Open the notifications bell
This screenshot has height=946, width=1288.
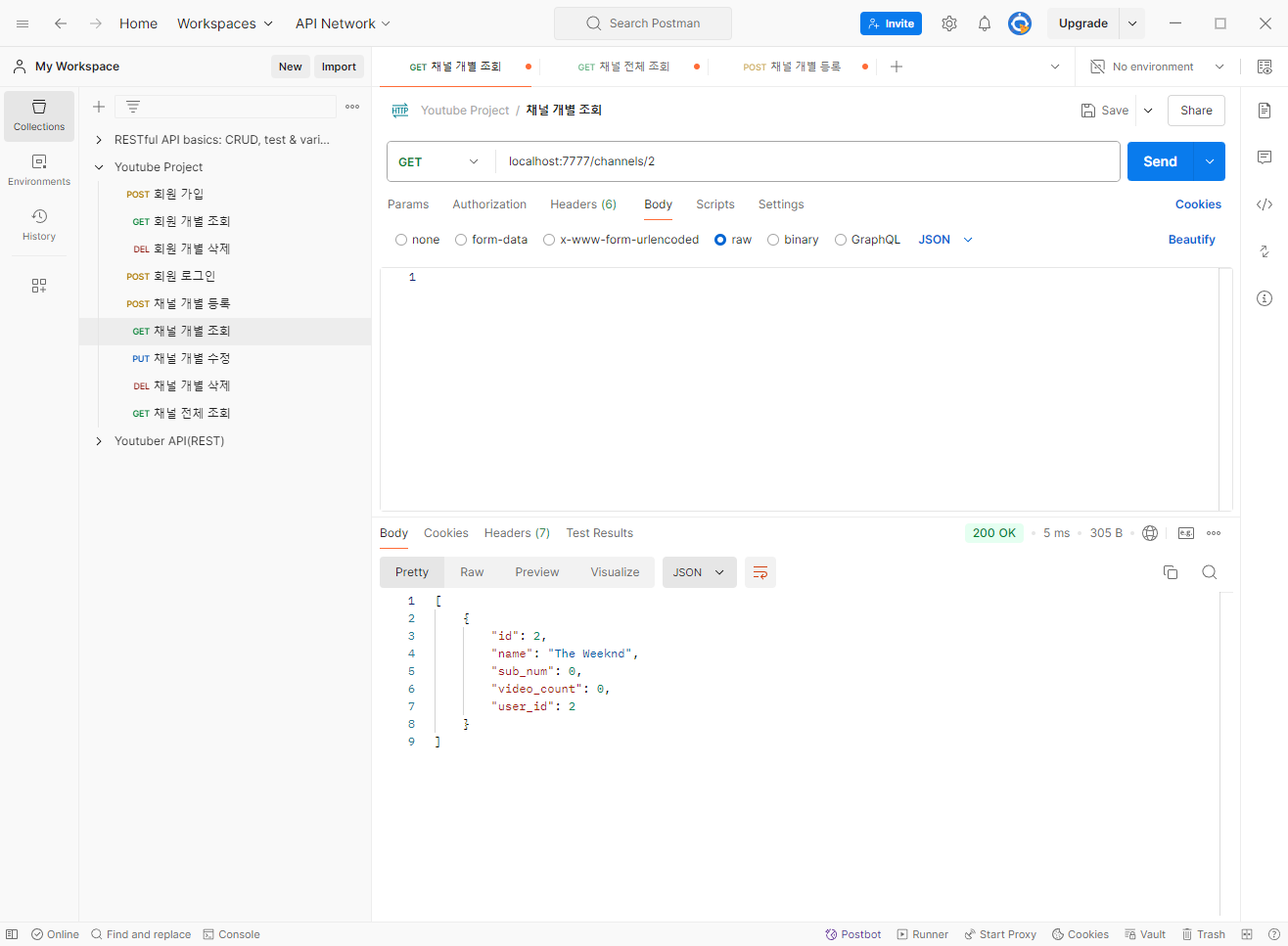[985, 23]
